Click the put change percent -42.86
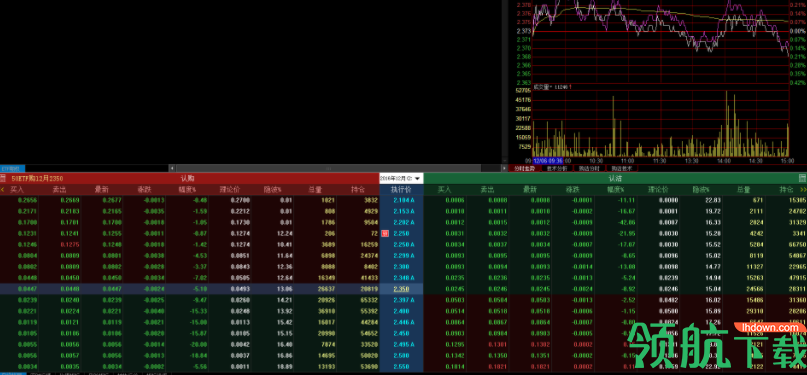Screen dimensions: 807x375 pos(626,222)
